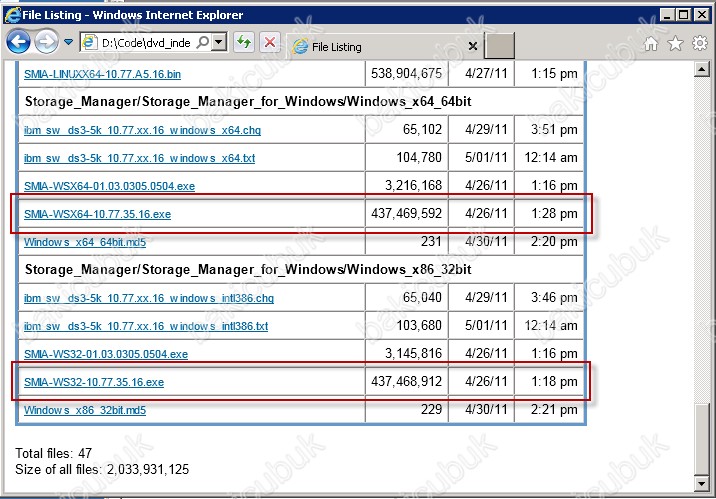Open the recent pages dropdown arrow
Screen dimensions: 716x499
click(68, 42)
